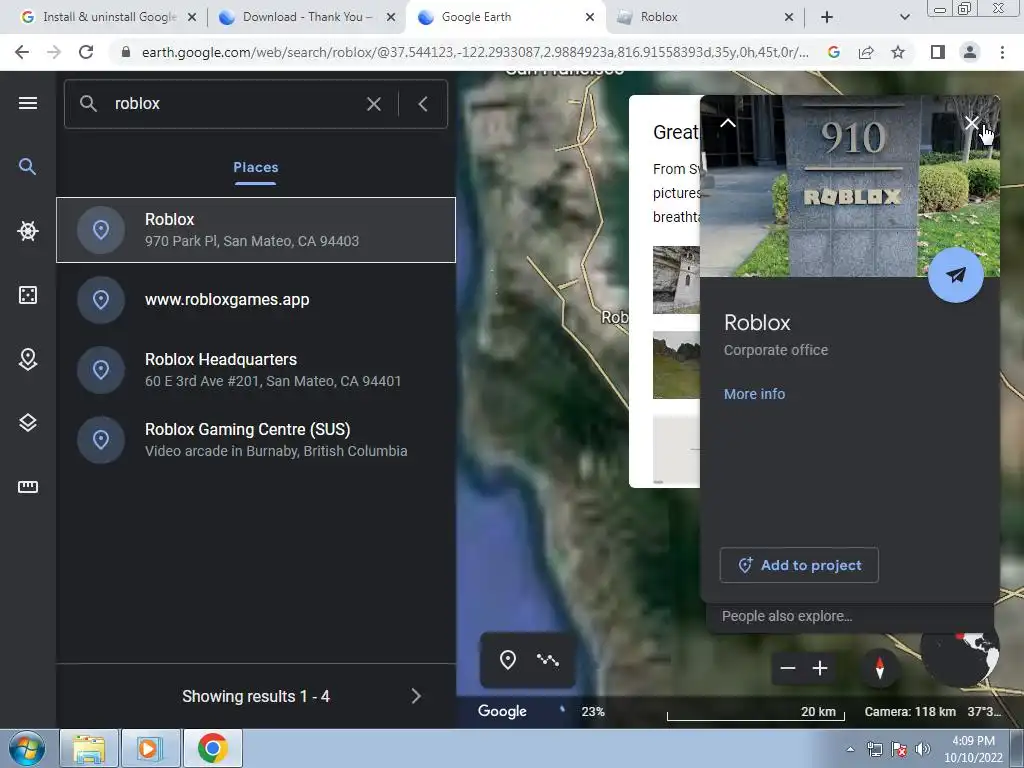The height and width of the screenshot is (768, 1024).
Task: Close the Roblox knowledge card
Action: (x=972, y=123)
